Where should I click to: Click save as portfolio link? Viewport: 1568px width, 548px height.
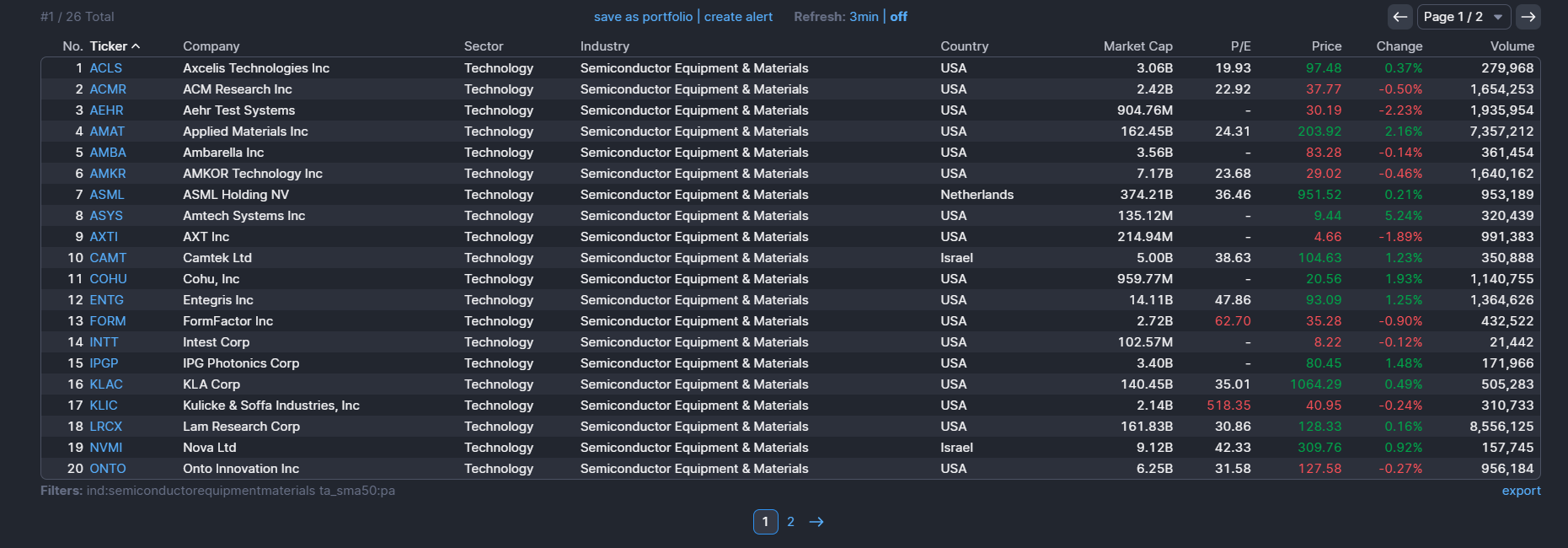pos(643,17)
